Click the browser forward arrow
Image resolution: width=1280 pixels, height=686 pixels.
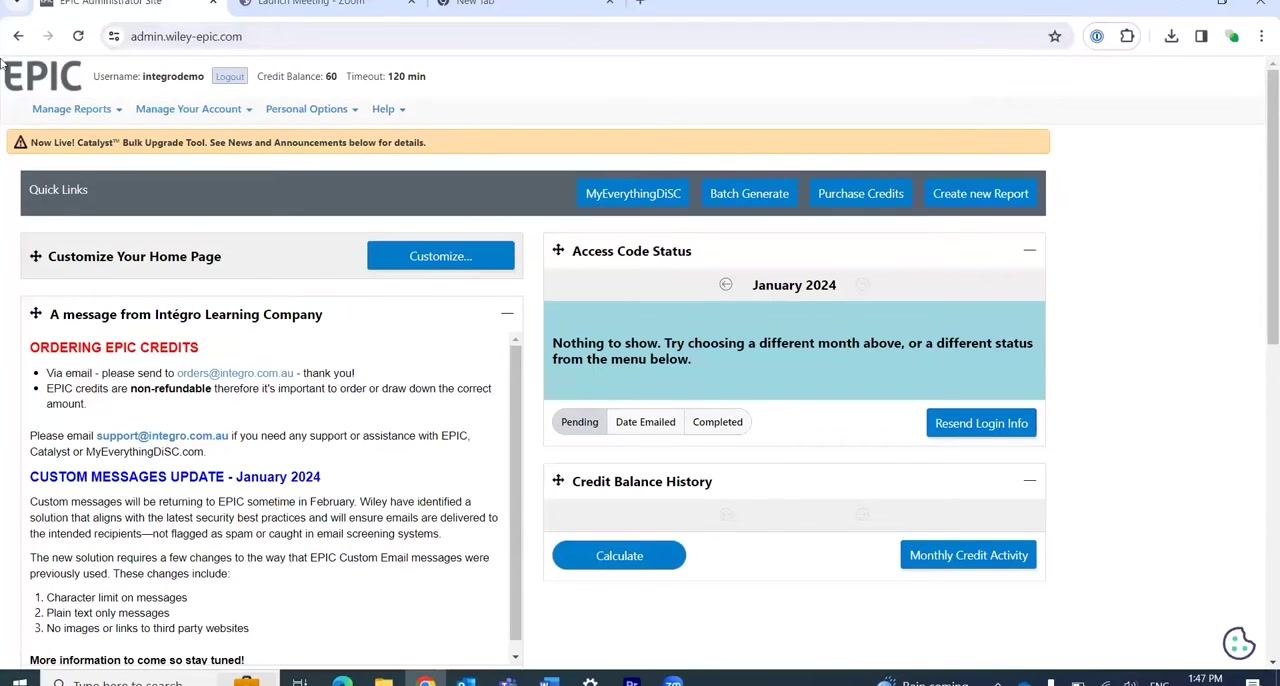48,36
